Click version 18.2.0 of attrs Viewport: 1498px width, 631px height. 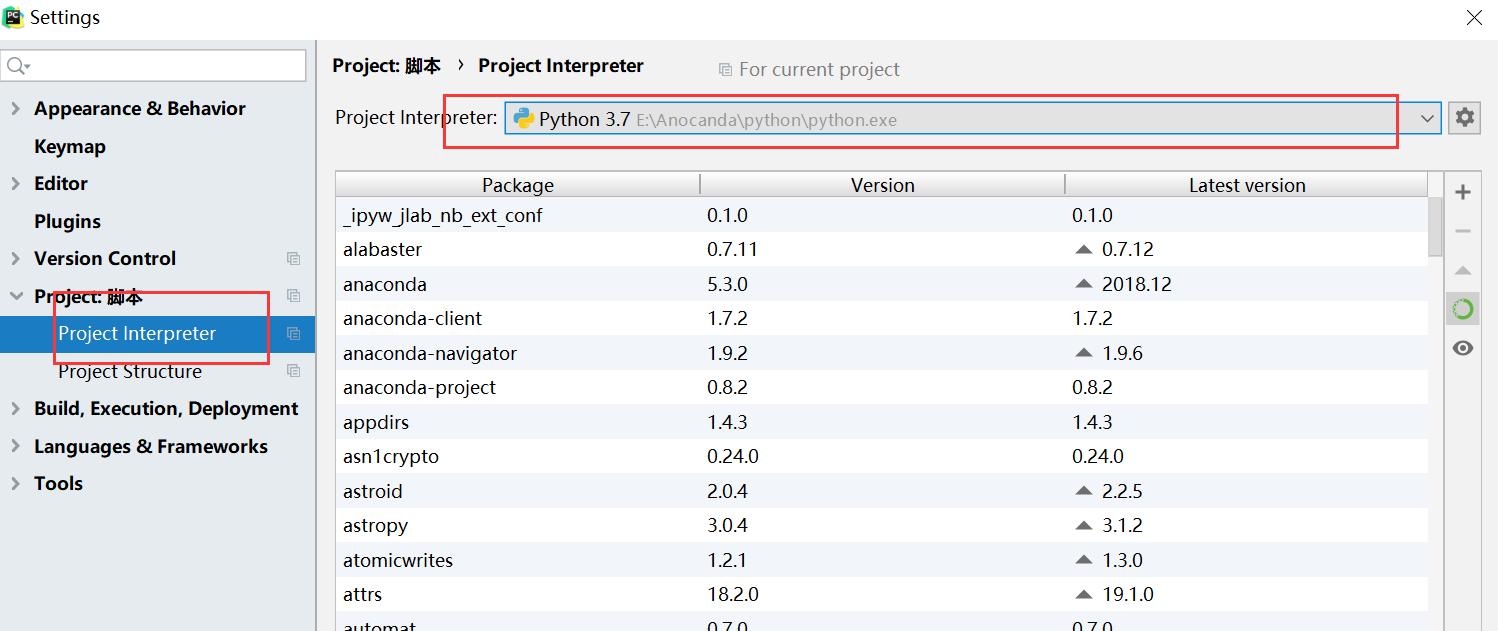point(733,594)
